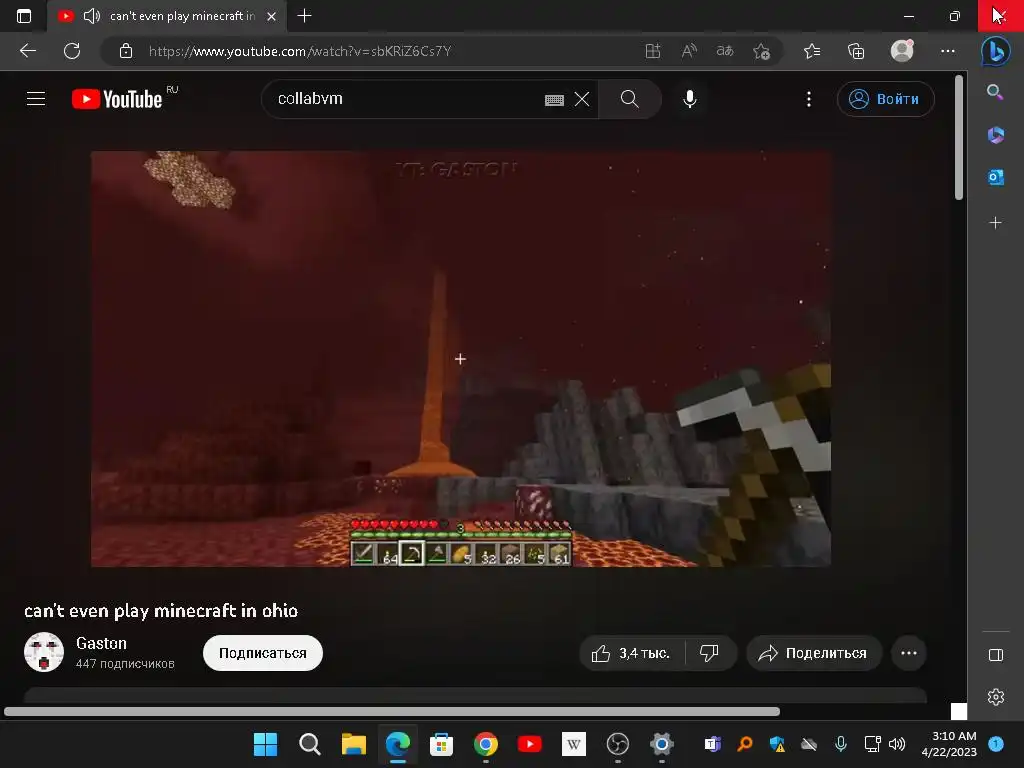This screenshot has width=1024, height=768.
Task: Open Edge Collections
Action: click(x=856, y=51)
